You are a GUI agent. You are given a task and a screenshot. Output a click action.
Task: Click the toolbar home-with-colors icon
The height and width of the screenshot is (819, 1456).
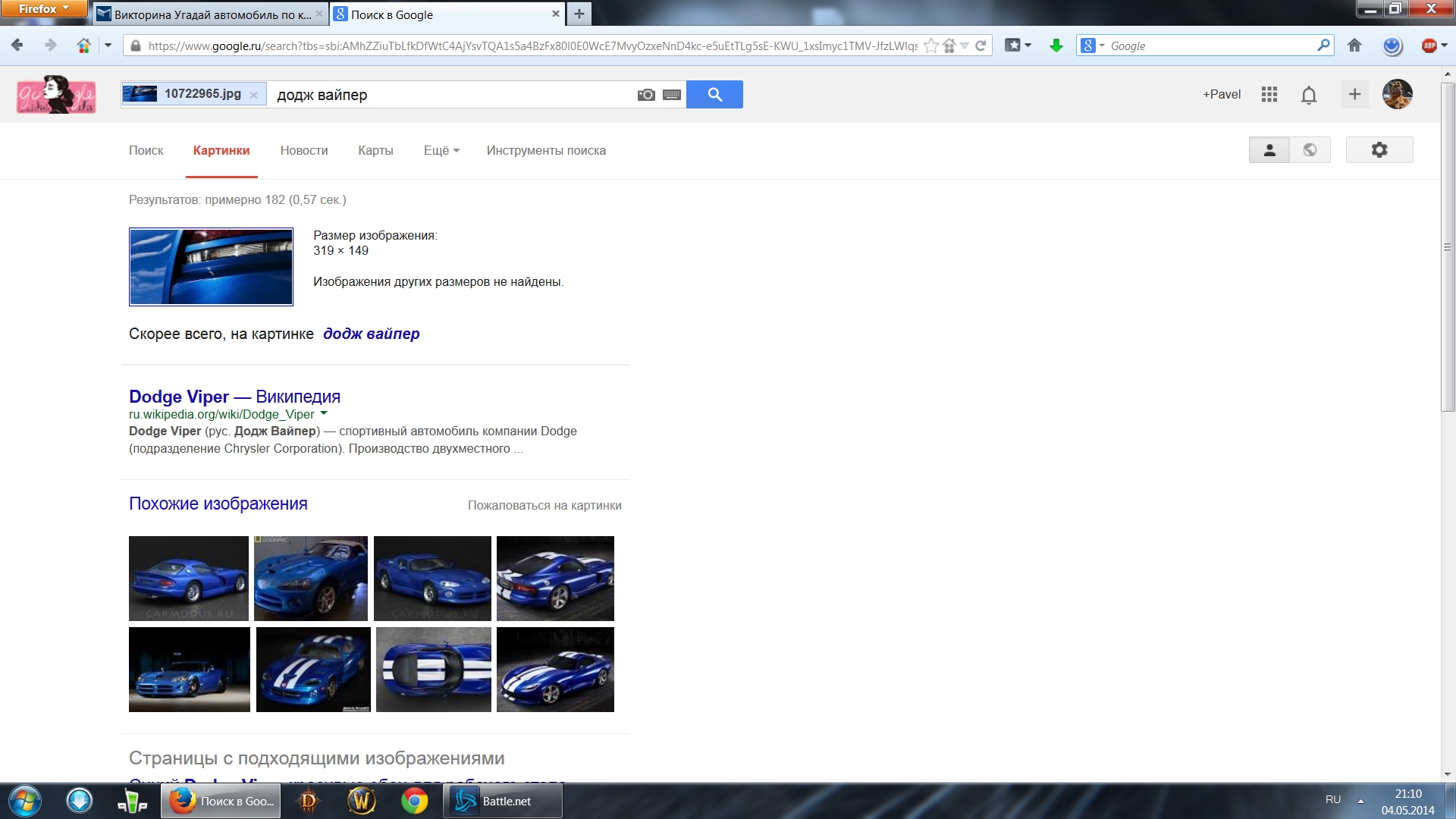(84, 45)
